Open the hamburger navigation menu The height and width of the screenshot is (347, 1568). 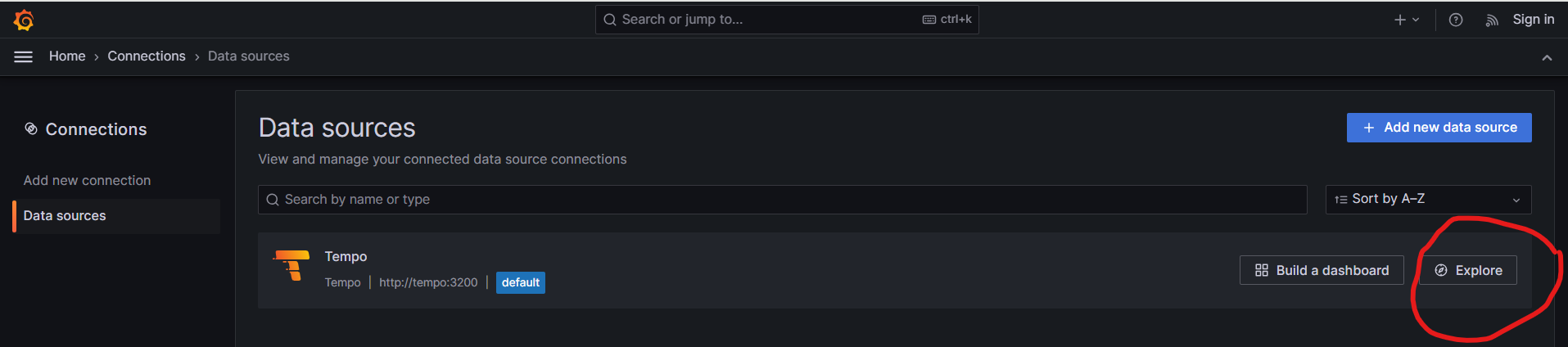point(24,56)
